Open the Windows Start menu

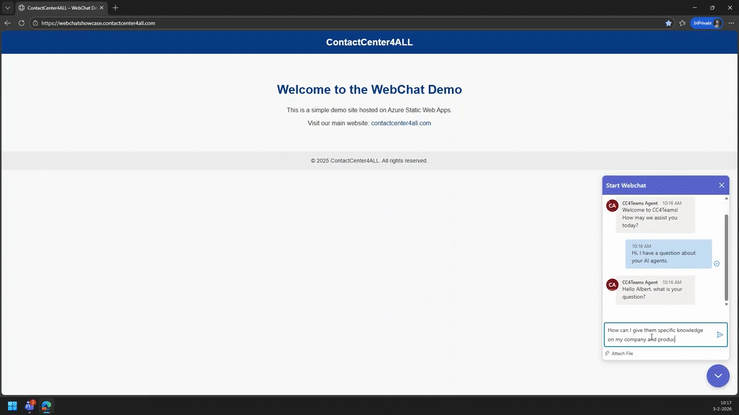(x=12, y=406)
